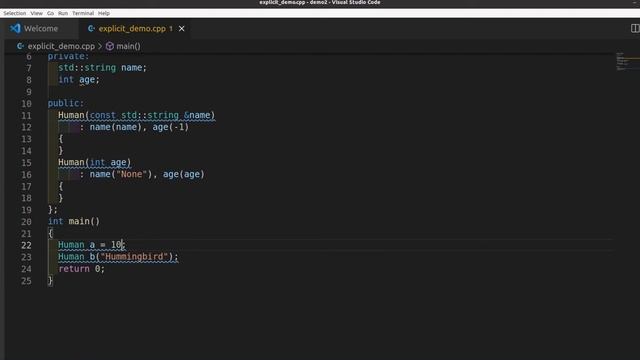Screen dimensions: 640x360
Task: Click 'int age;' on line 8
Action: [78, 80]
